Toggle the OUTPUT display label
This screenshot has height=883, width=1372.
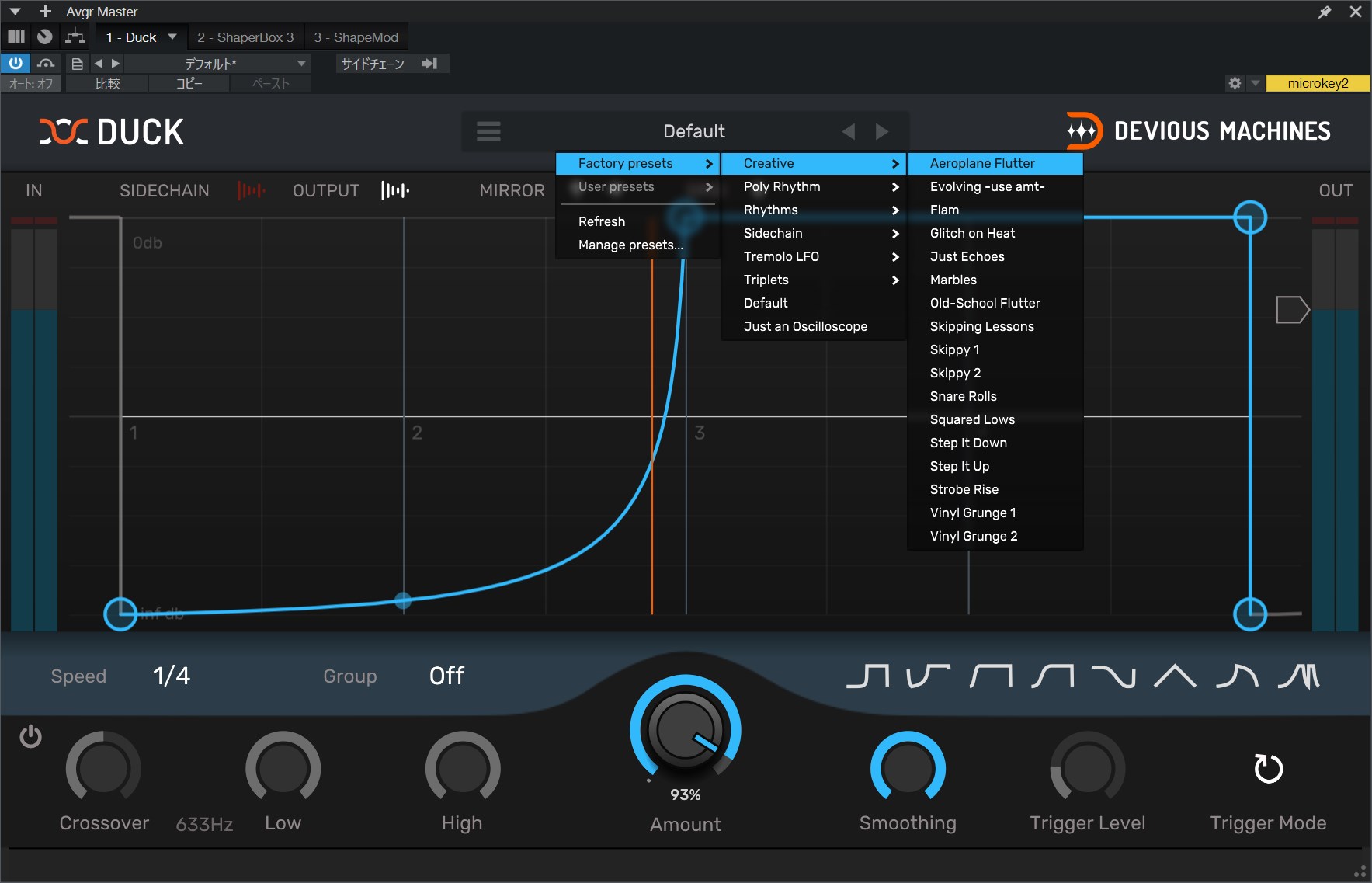pos(326,190)
